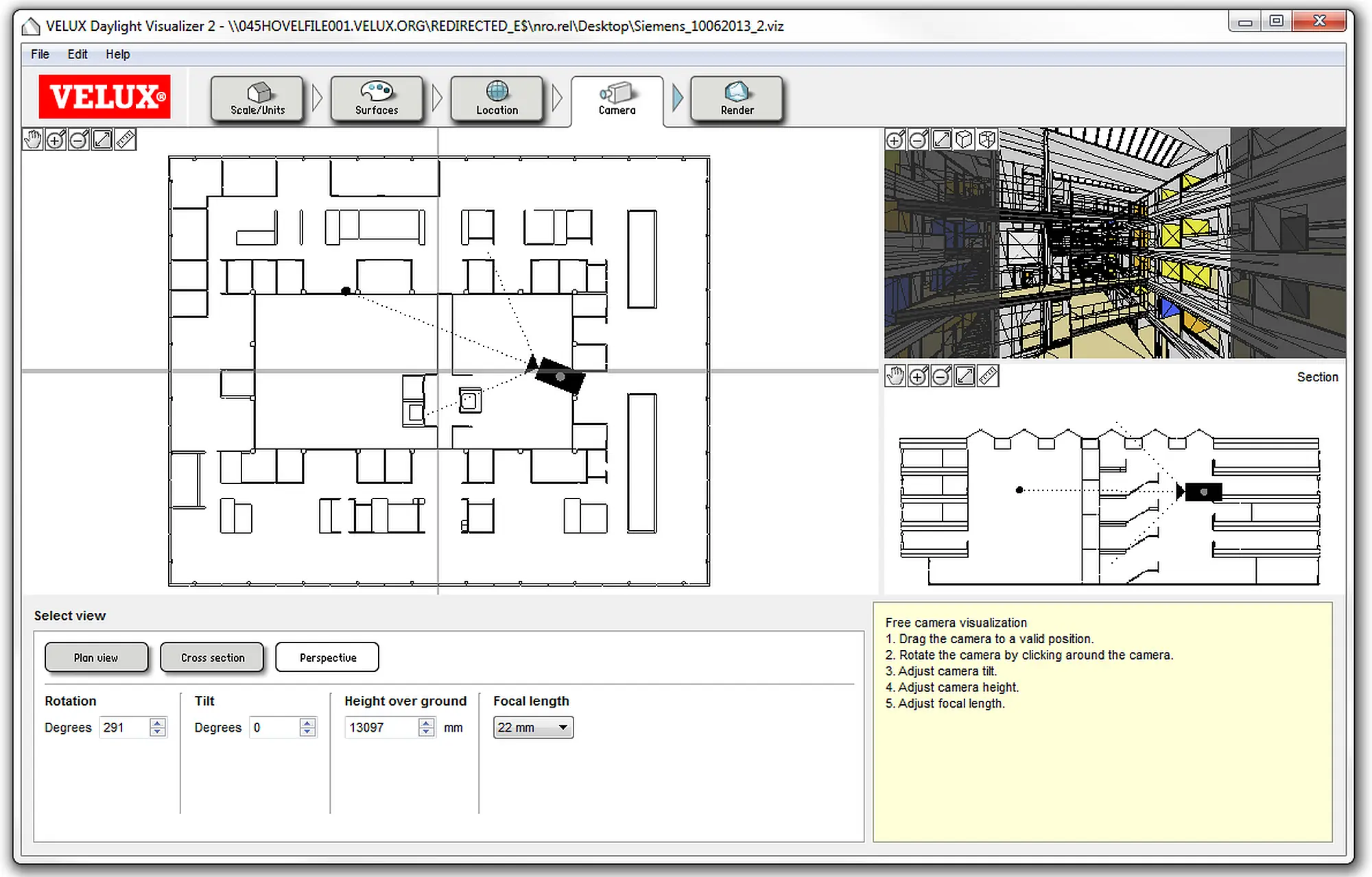Fit section view to window
Viewport: 1372px width, 877px height.
pyautogui.click(x=965, y=376)
